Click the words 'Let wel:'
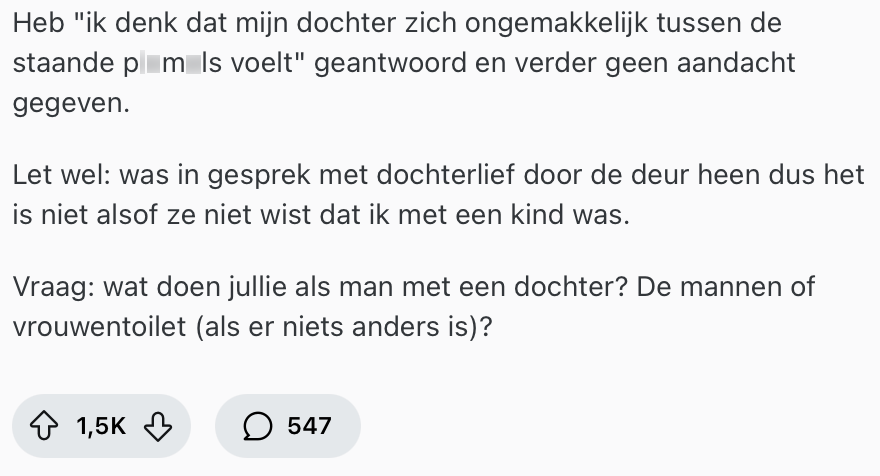The height and width of the screenshot is (476, 880). click(x=62, y=174)
